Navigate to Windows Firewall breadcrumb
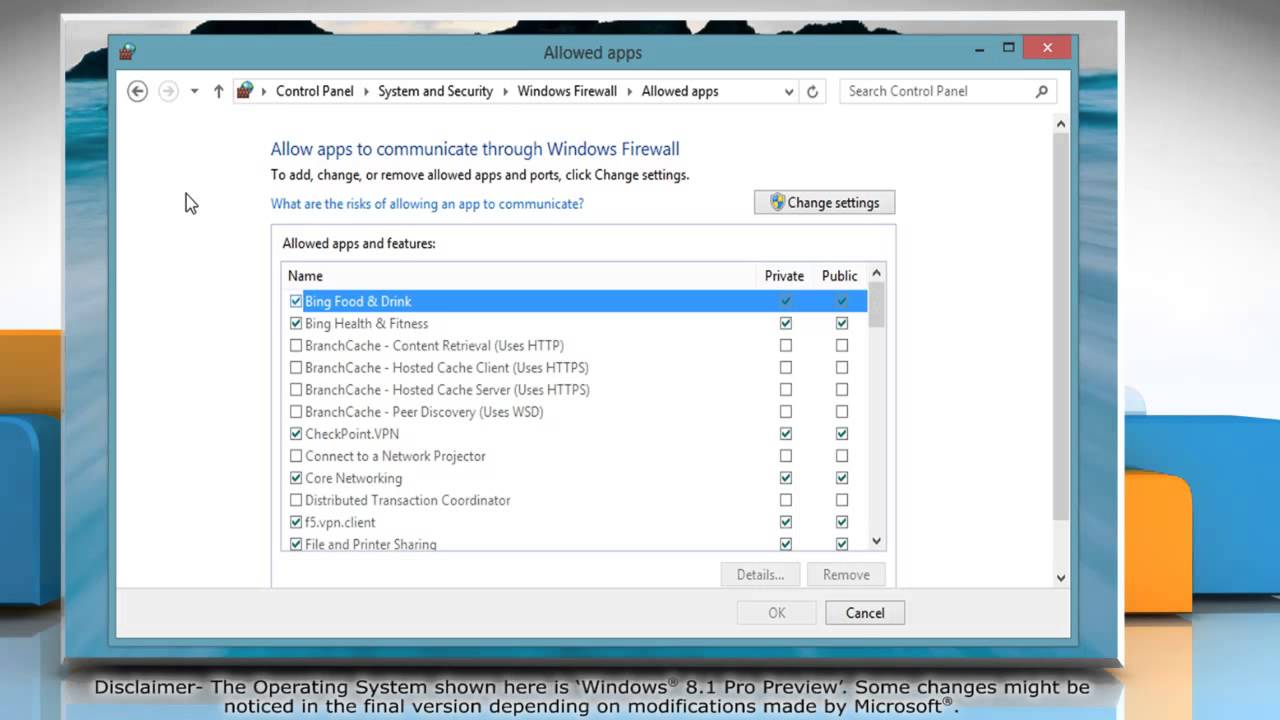1280x720 pixels. click(567, 91)
